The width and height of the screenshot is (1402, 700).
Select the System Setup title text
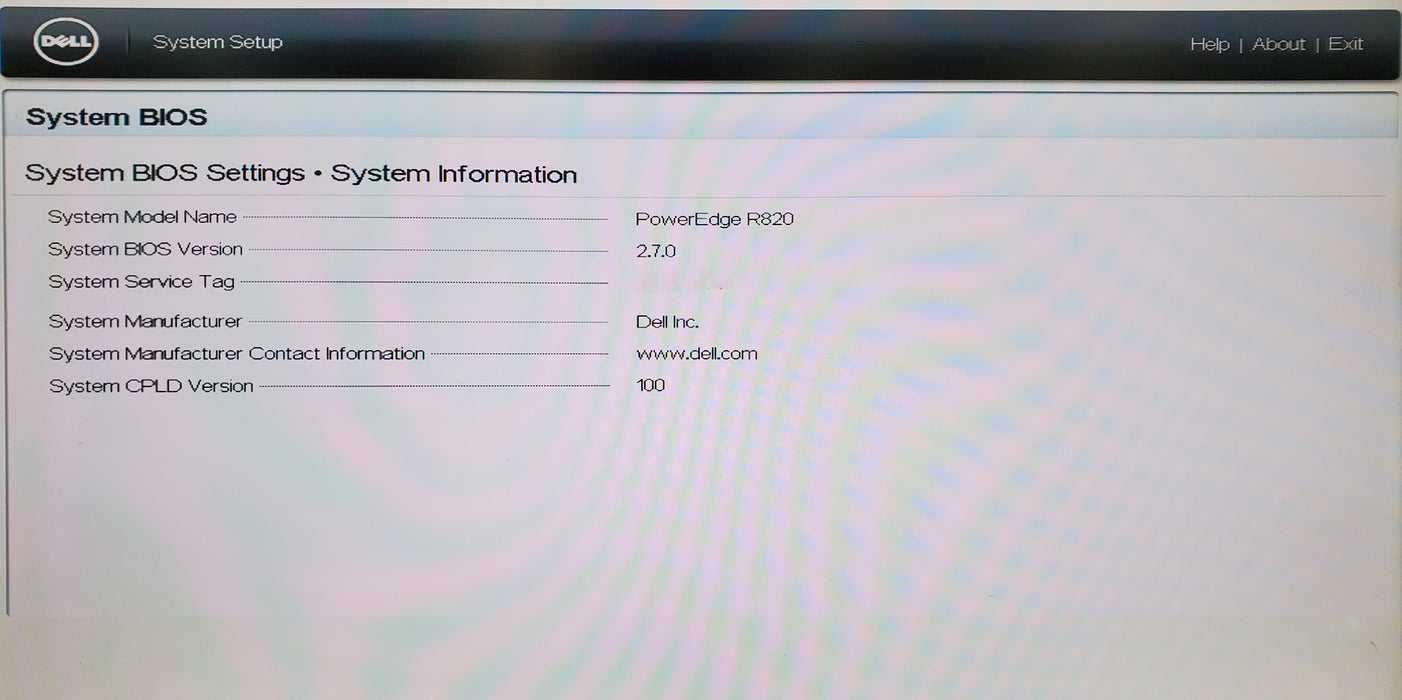click(x=217, y=42)
